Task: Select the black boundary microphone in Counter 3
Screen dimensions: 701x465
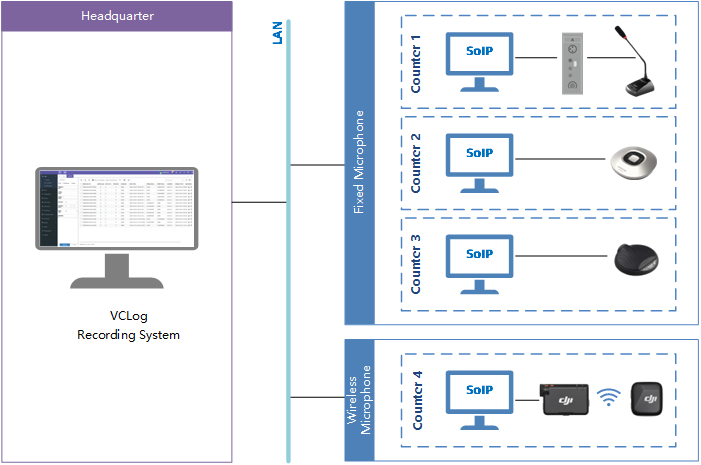Action: (x=637, y=259)
